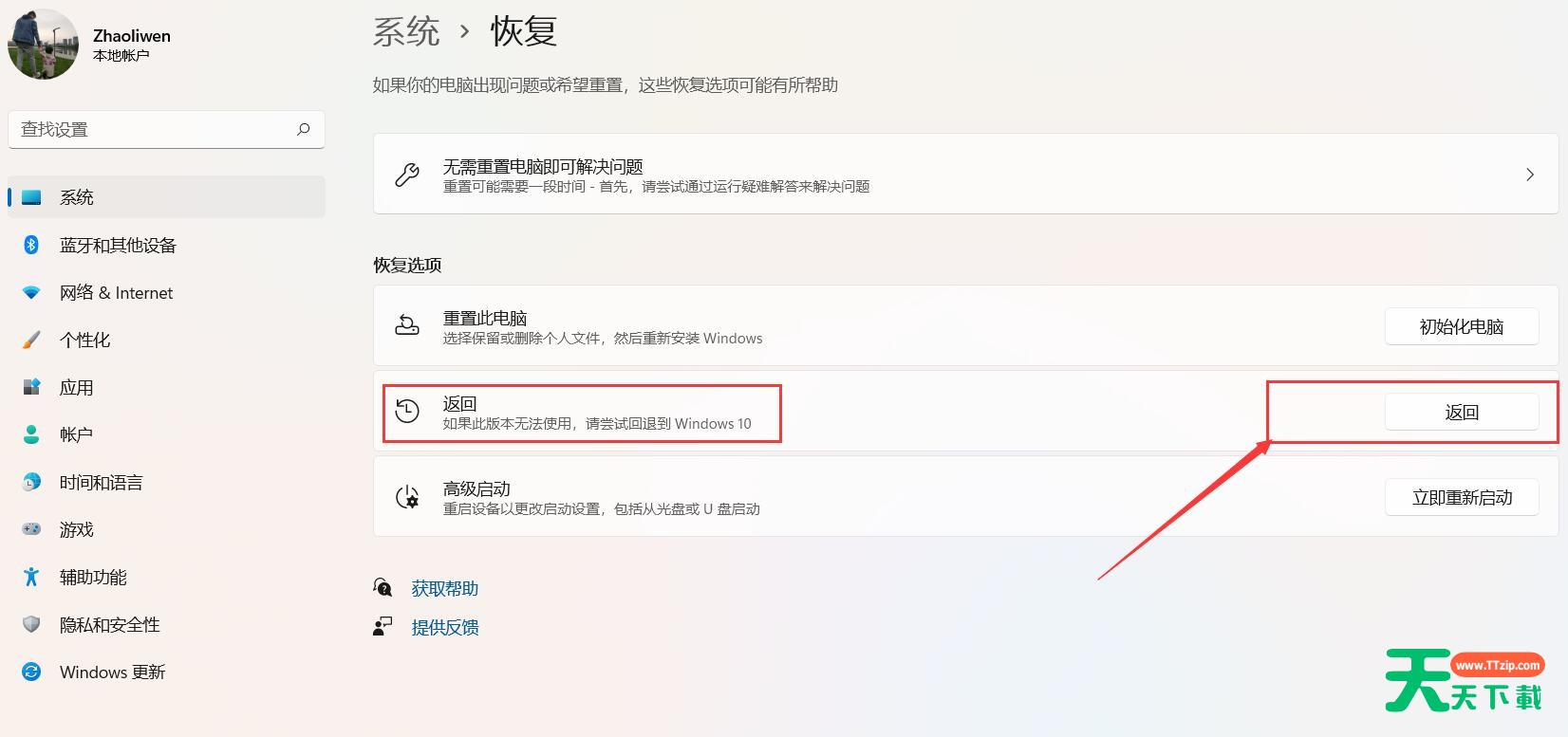The height and width of the screenshot is (737, 1568).
Task: Click the Windows Update refresh icon
Action: pos(31,672)
